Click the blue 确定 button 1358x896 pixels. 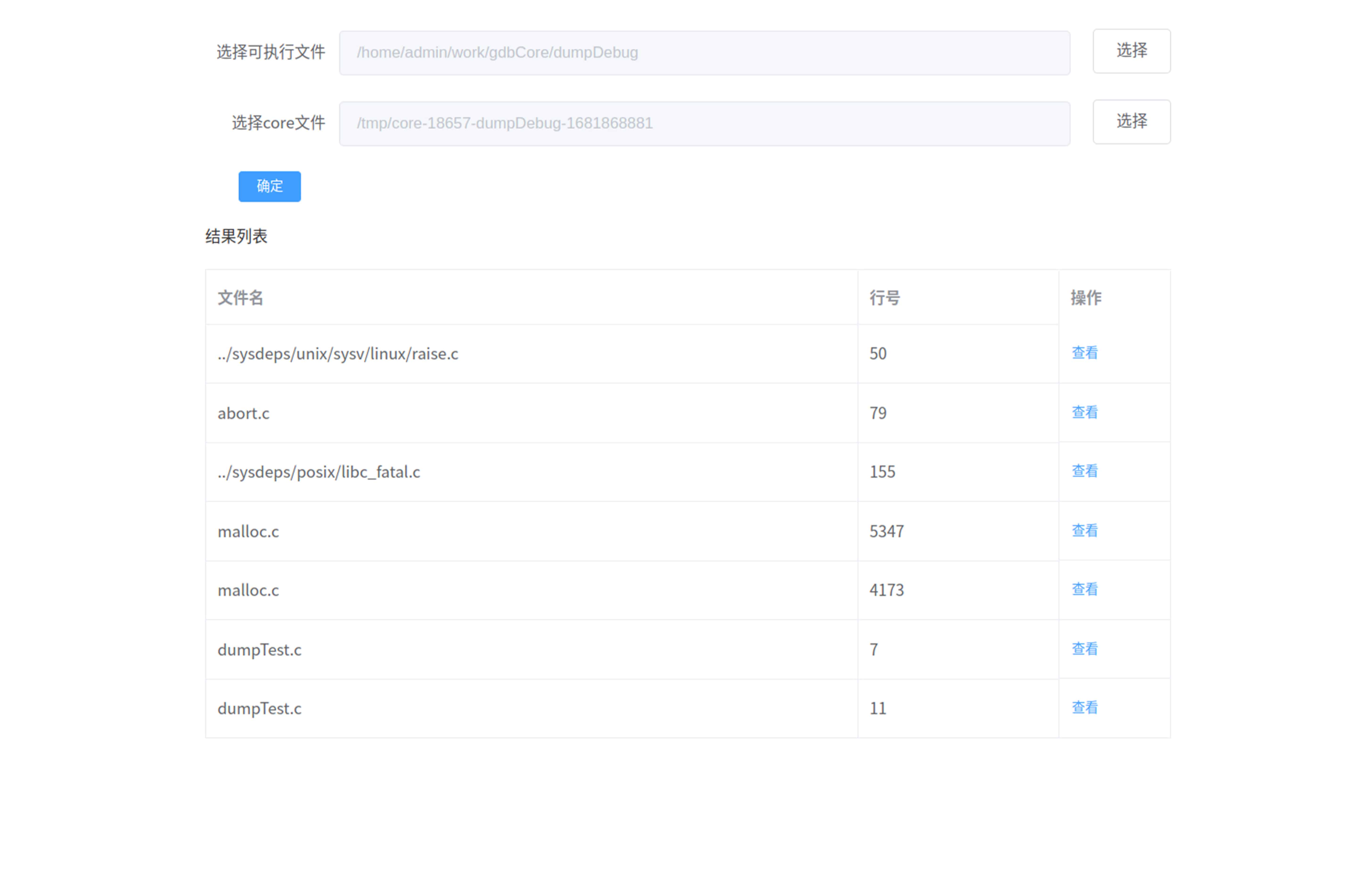(x=270, y=186)
